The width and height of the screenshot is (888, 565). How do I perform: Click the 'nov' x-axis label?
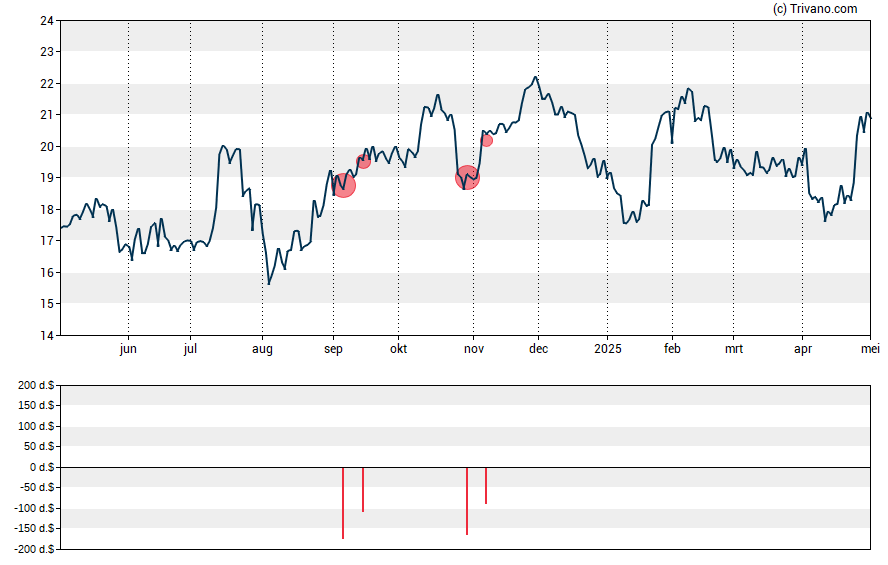click(x=474, y=349)
